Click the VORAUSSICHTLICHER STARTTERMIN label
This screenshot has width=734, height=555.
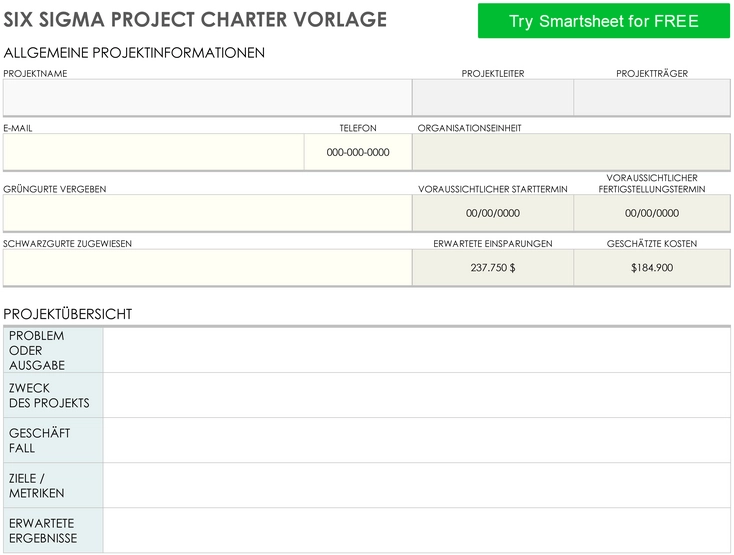(493, 189)
